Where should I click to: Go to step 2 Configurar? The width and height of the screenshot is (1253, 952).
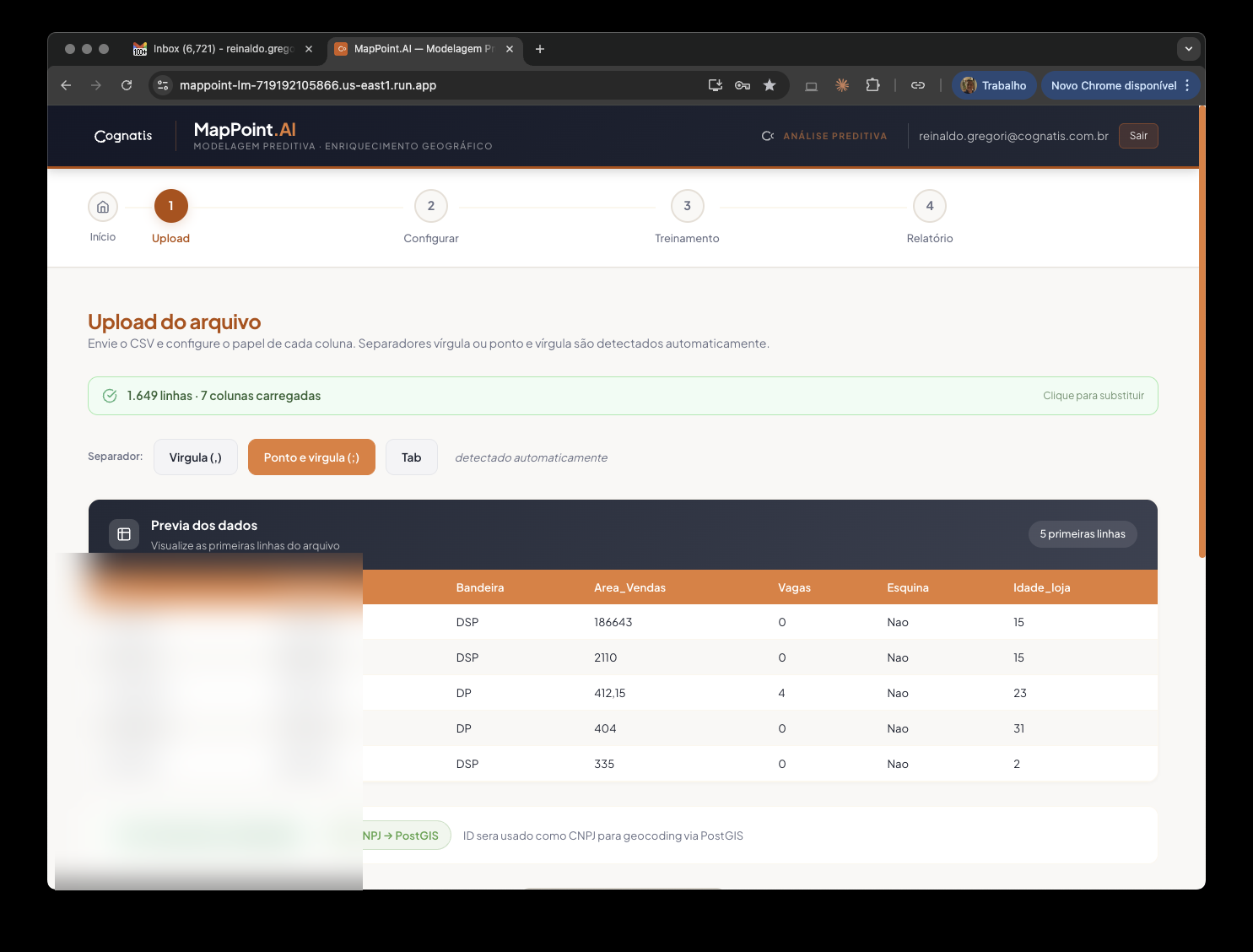[431, 217]
